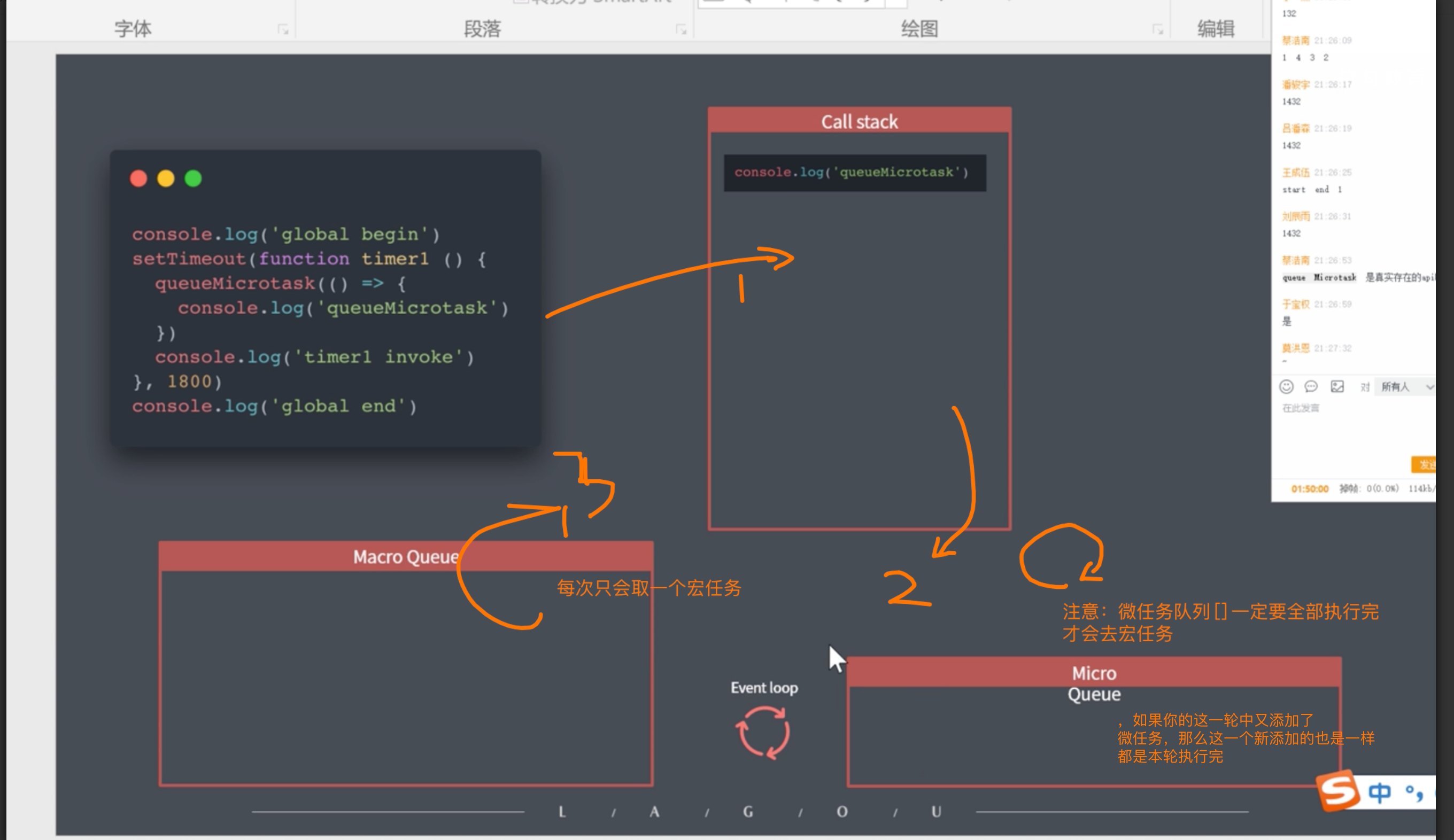The width and height of the screenshot is (1454, 840).
Task: Click the 编辑 ribbon group label
Action: (x=1216, y=28)
